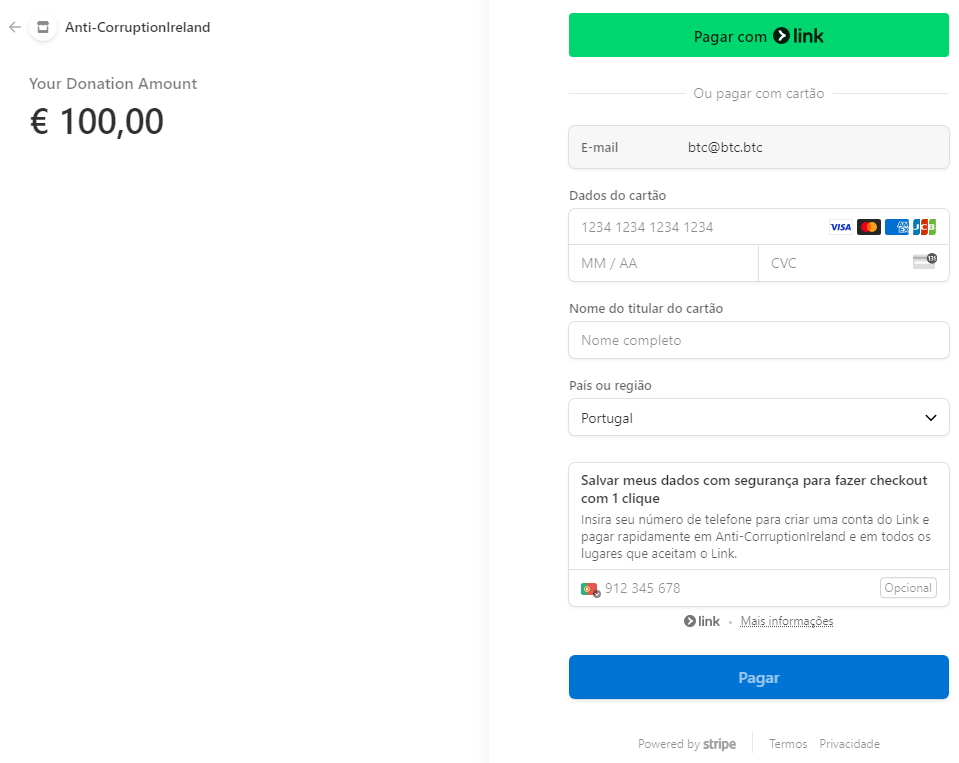This screenshot has width=959, height=763.
Task: Focus the card number input field
Action: point(700,227)
